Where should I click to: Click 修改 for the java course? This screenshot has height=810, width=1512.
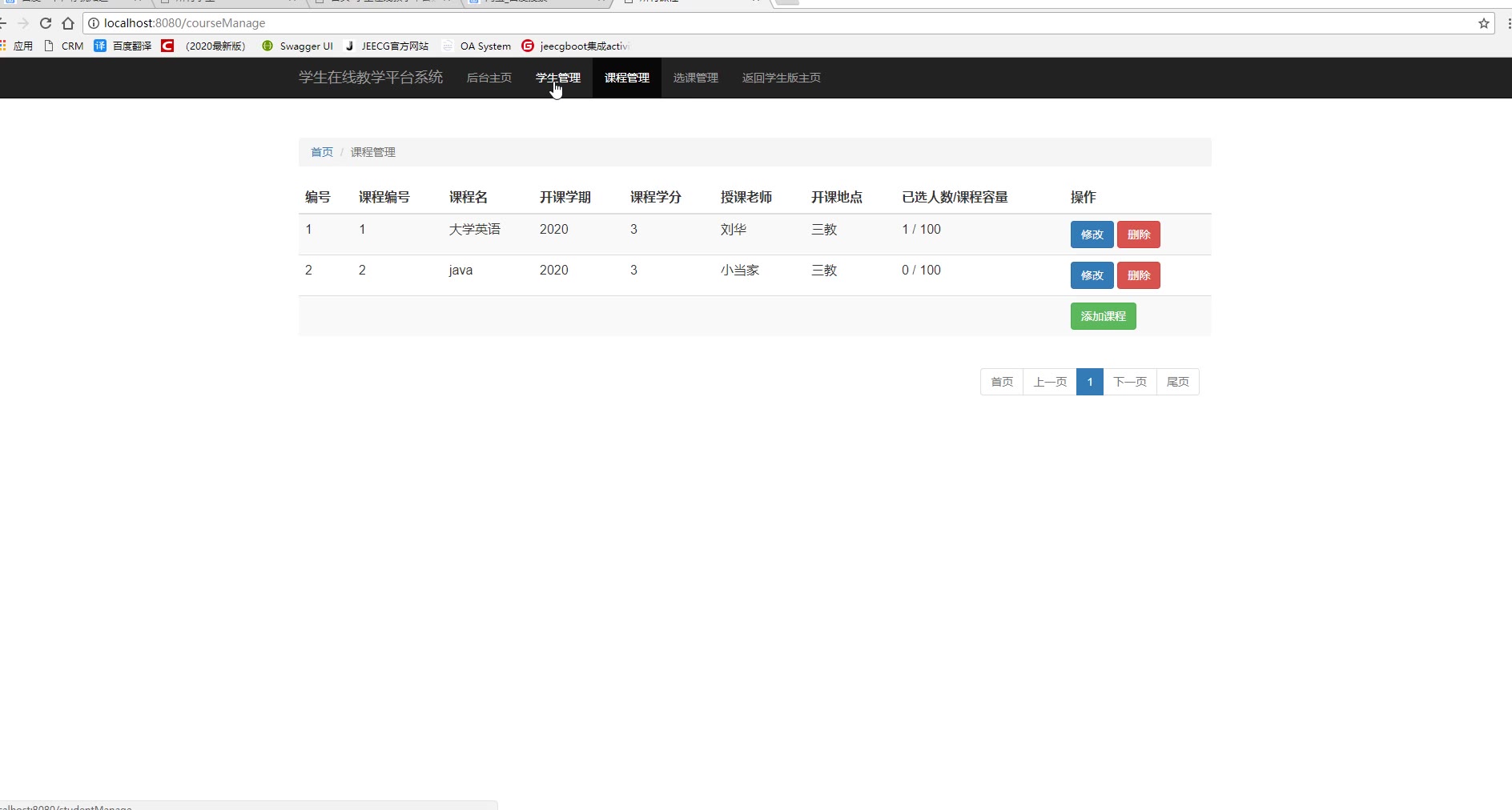point(1092,275)
